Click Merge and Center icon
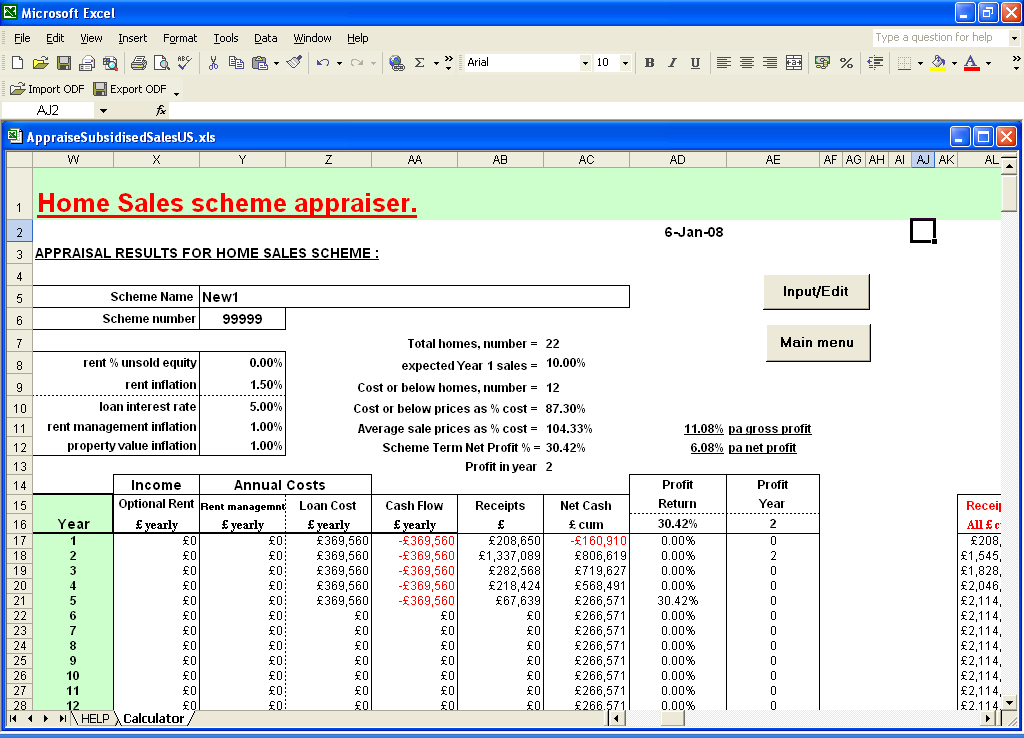 [794, 63]
